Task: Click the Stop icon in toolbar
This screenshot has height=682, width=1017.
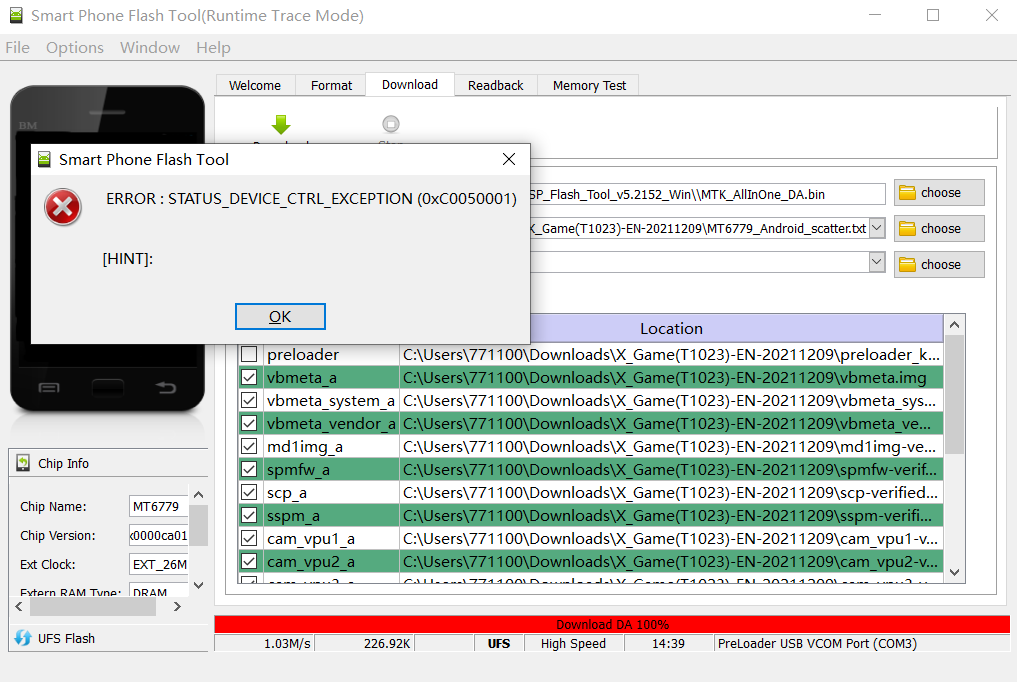Action: pyautogui.click(x=391, y=124)
